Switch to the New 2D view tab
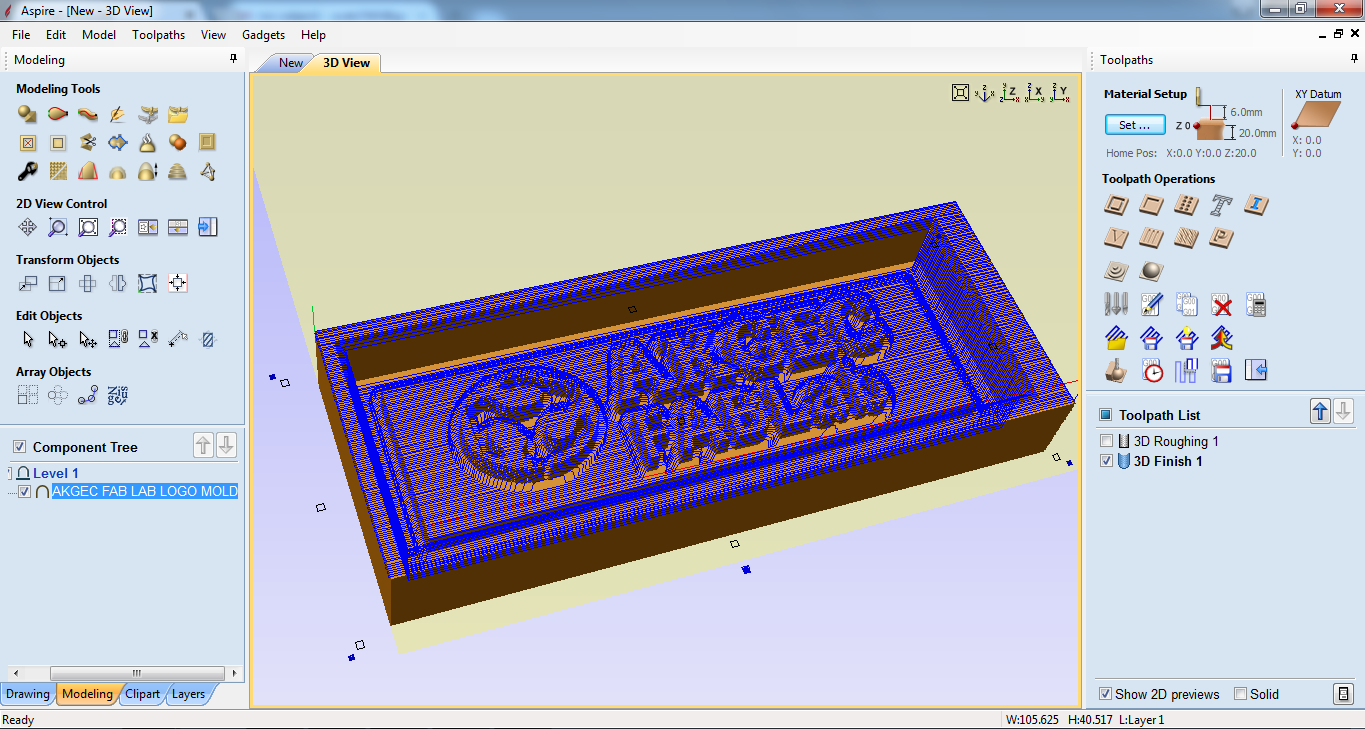The width and height of the screenshot is (1365, 729). point(291,63)
